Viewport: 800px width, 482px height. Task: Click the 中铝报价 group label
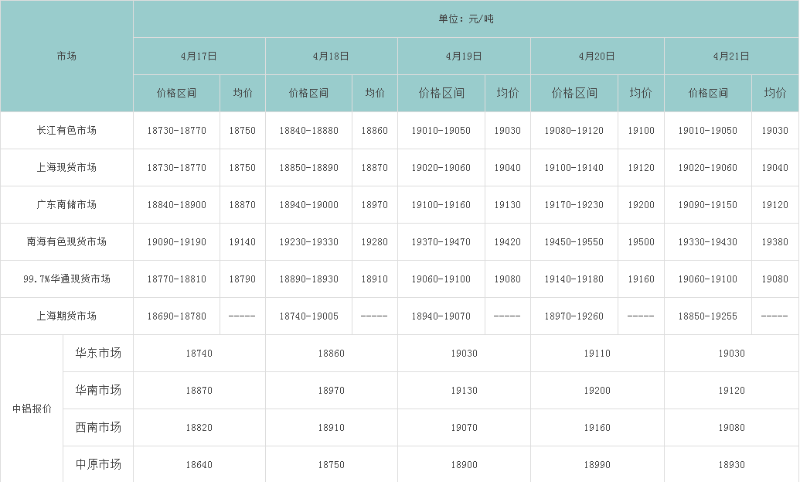[x=31, y=408]
